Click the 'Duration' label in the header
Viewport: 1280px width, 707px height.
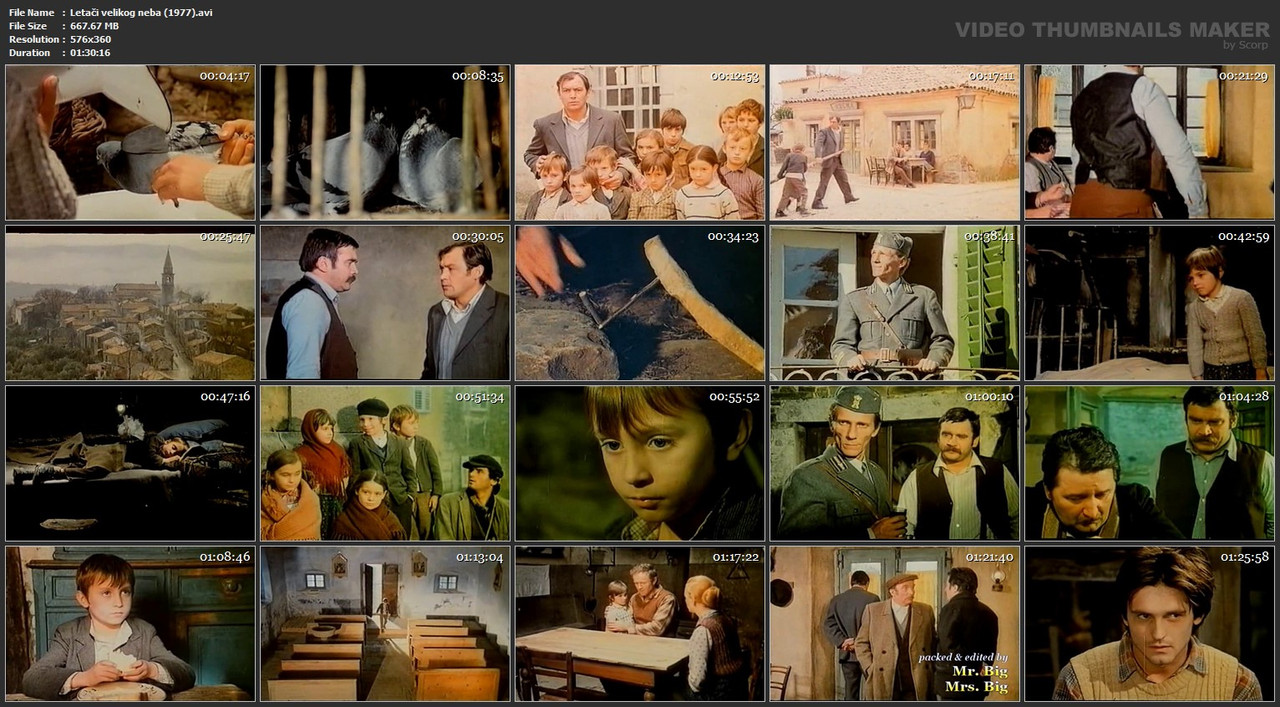click(x=29, y=52)
